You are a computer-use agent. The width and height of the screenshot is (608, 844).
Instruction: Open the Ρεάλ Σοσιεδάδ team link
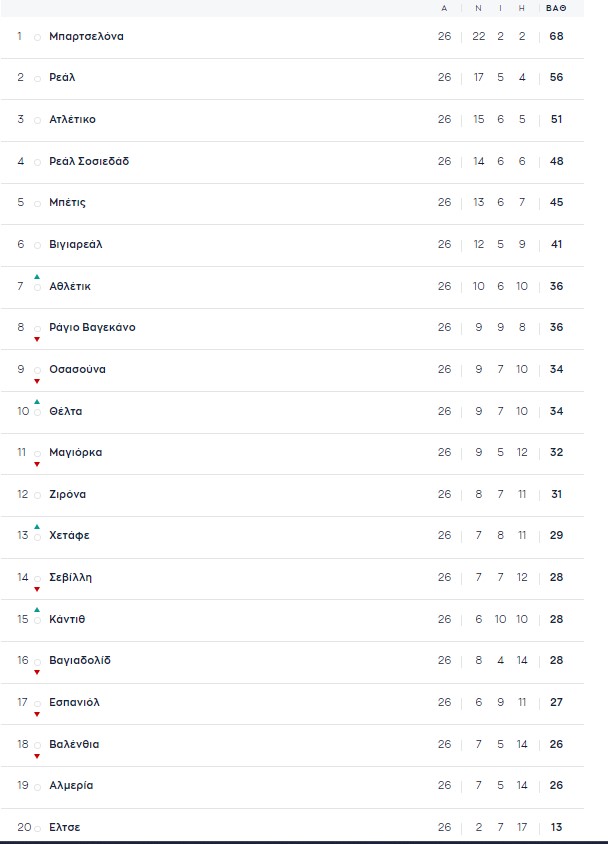89,161
